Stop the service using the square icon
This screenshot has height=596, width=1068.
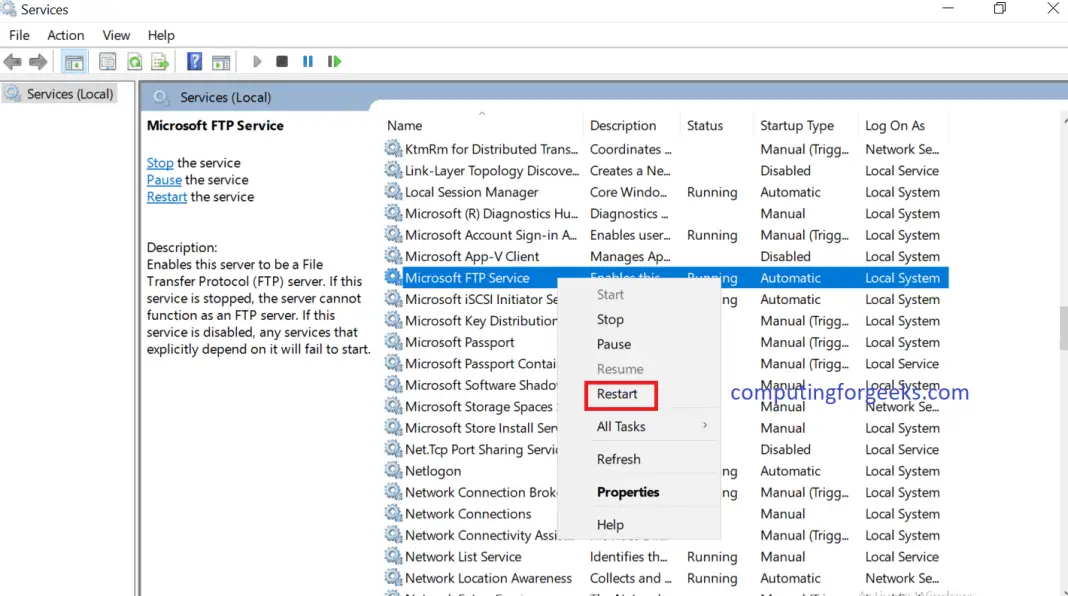pos(283,61)
